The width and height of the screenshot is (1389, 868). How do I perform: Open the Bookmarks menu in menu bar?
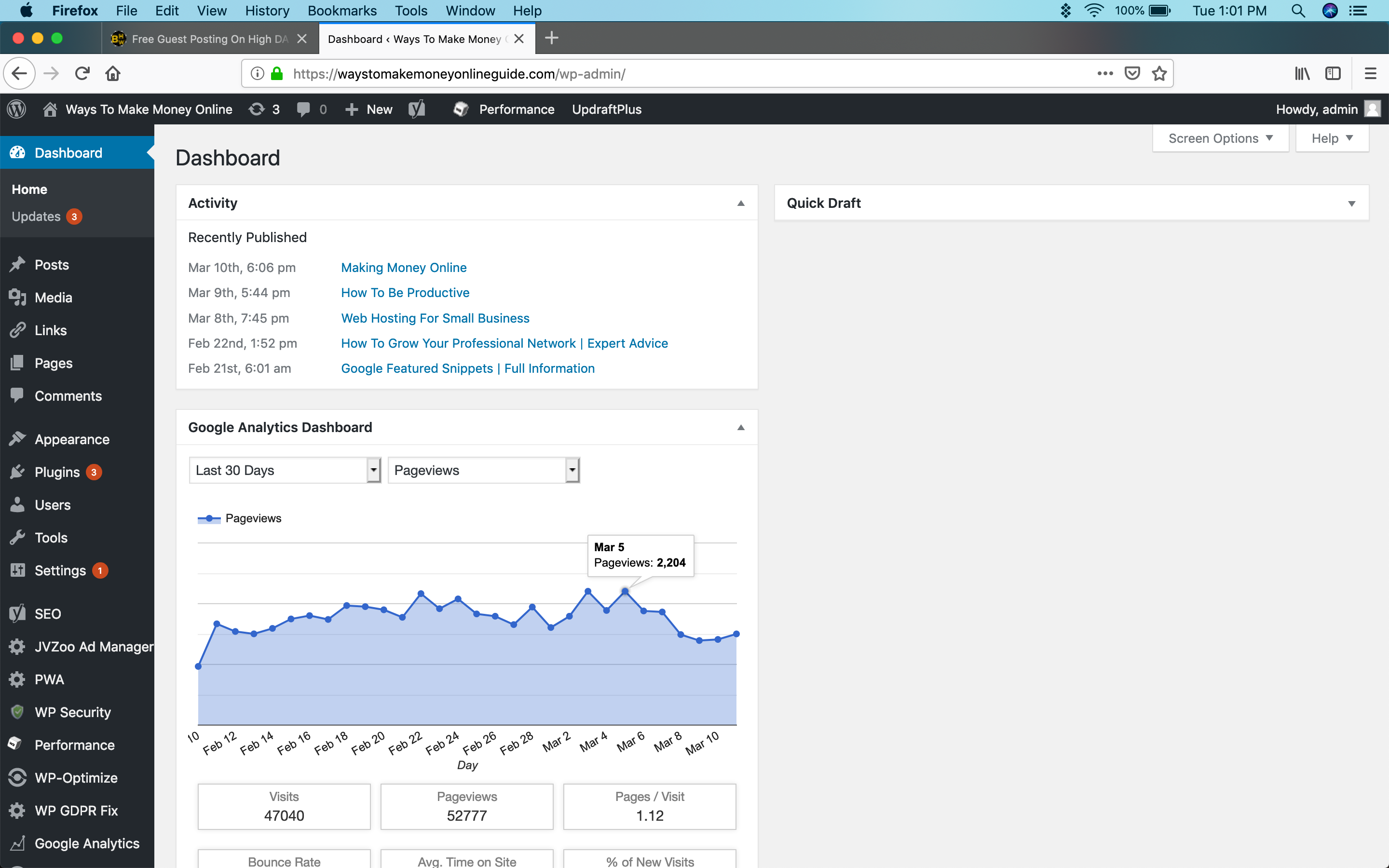pyautogui.click(x=342, y=11)
